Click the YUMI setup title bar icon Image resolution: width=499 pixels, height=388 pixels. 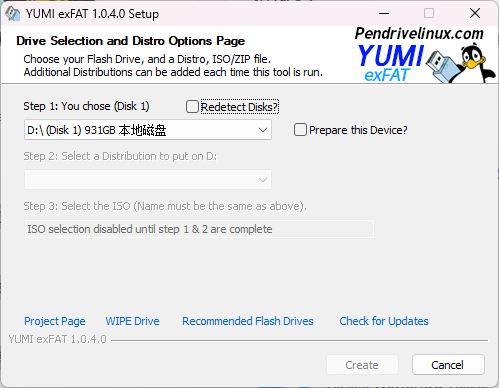13,14
